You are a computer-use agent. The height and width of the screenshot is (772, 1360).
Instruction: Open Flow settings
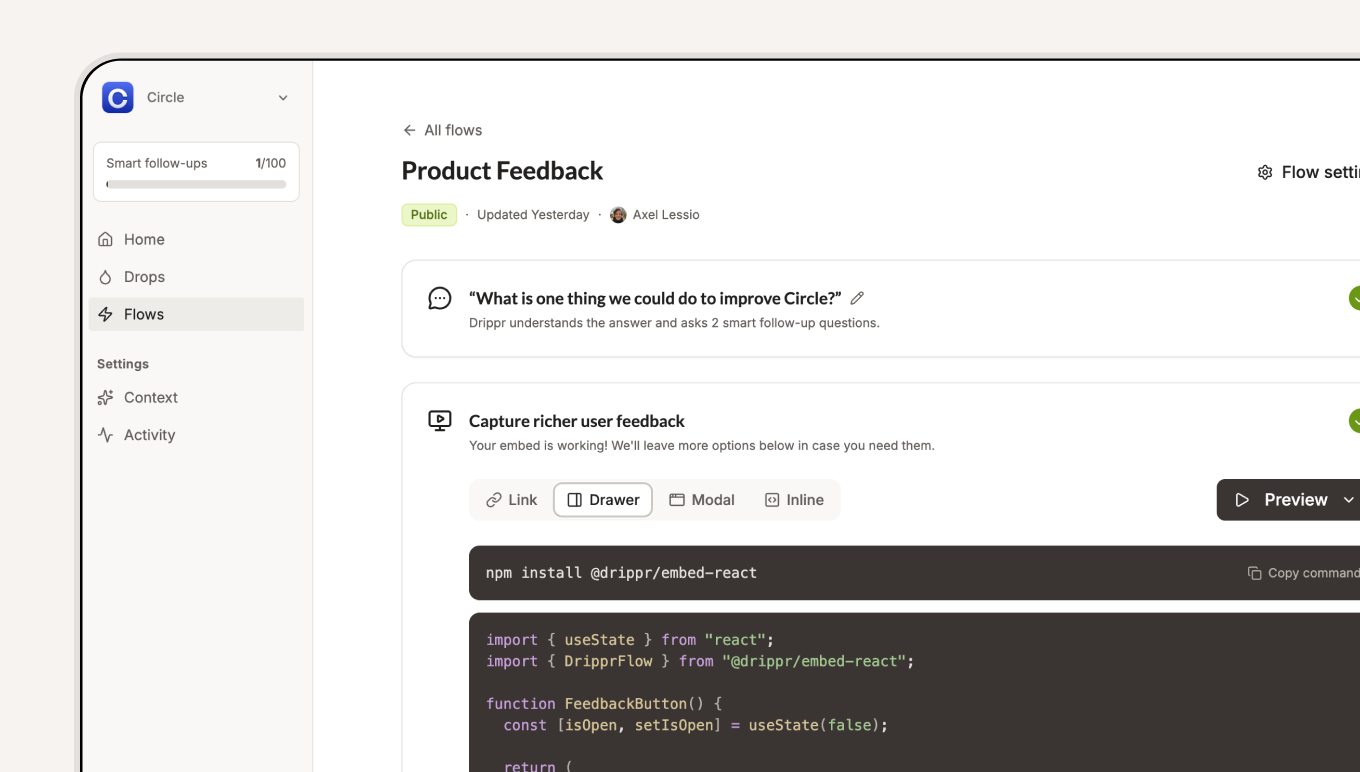point(1308,172)
